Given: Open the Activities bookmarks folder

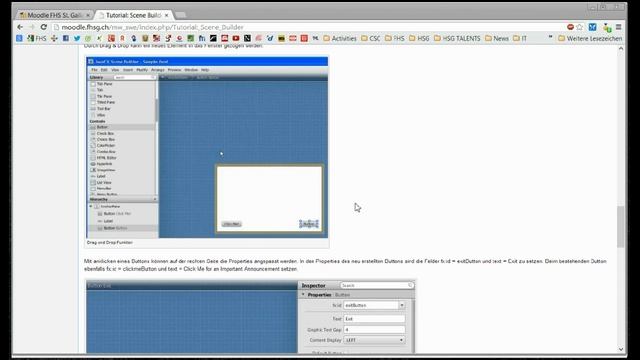Looking at the screenshot, I should 340,38.
